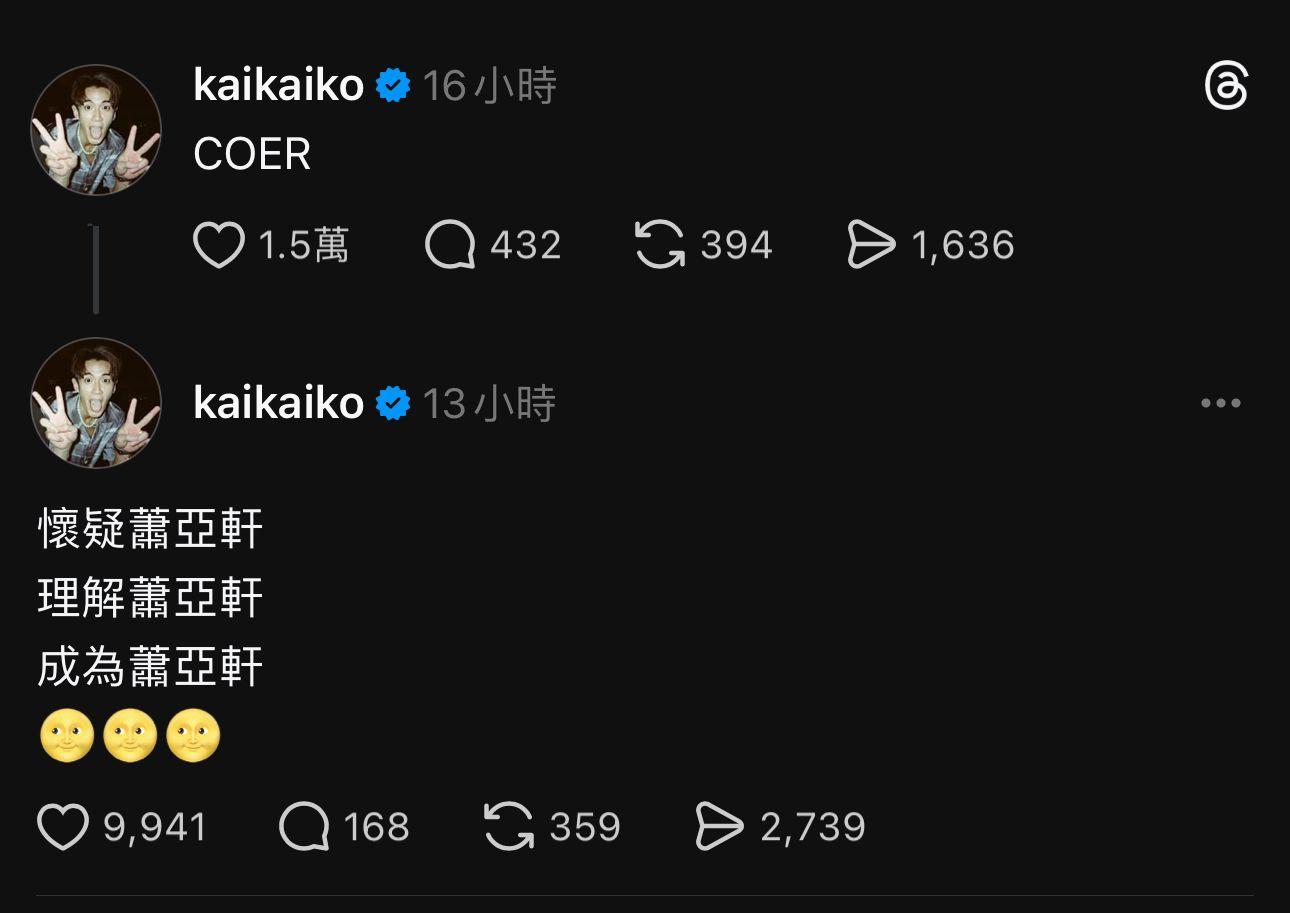This screenshot has height=913, width=1290.
Task: Open the COER post text
Action: click(x=252, y=155)
